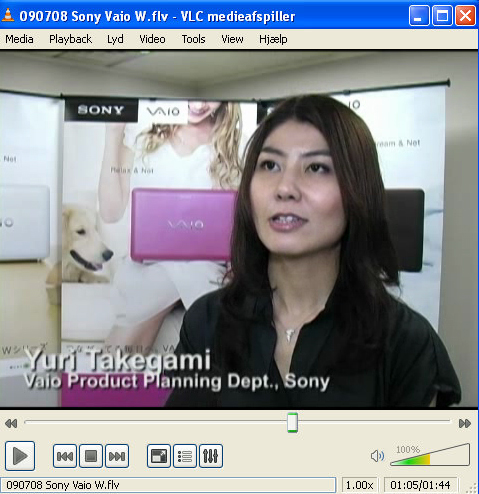The image size is (479, 494).
Task: Click the window resize grip
Action: pyautogui.click(x=472, y=487)
